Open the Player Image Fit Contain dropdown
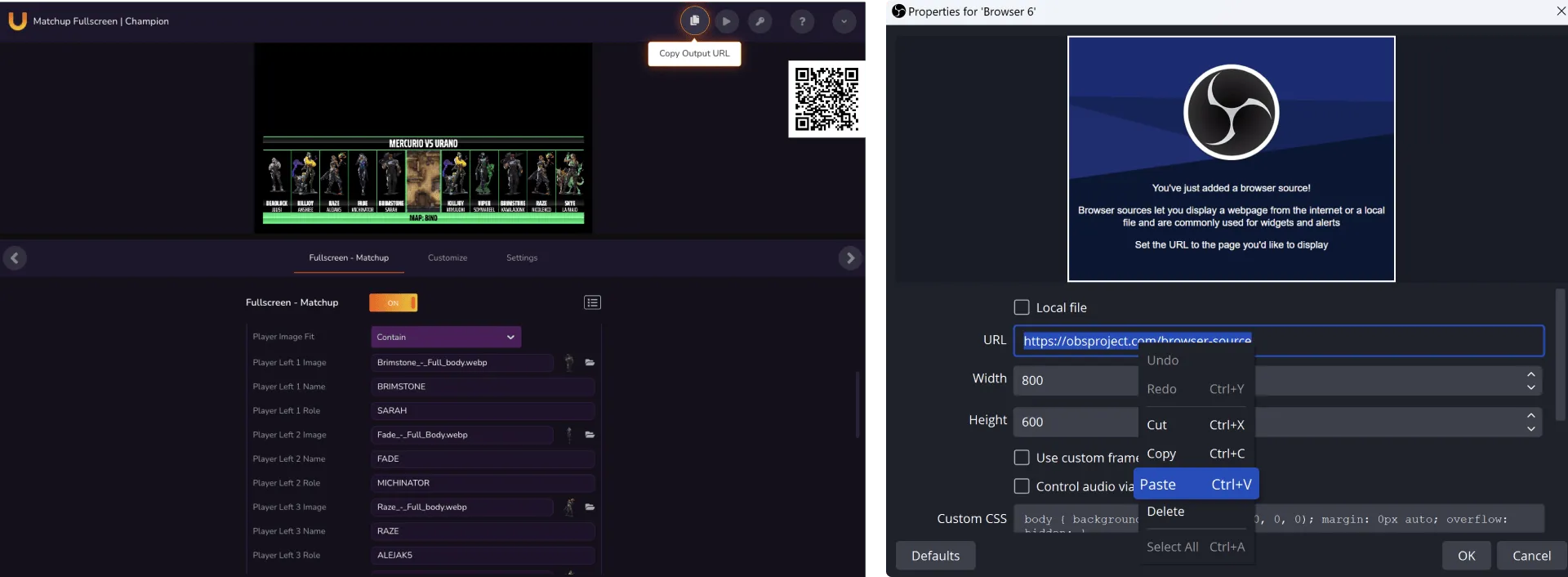1568x577 pixels. click(446, 337)
